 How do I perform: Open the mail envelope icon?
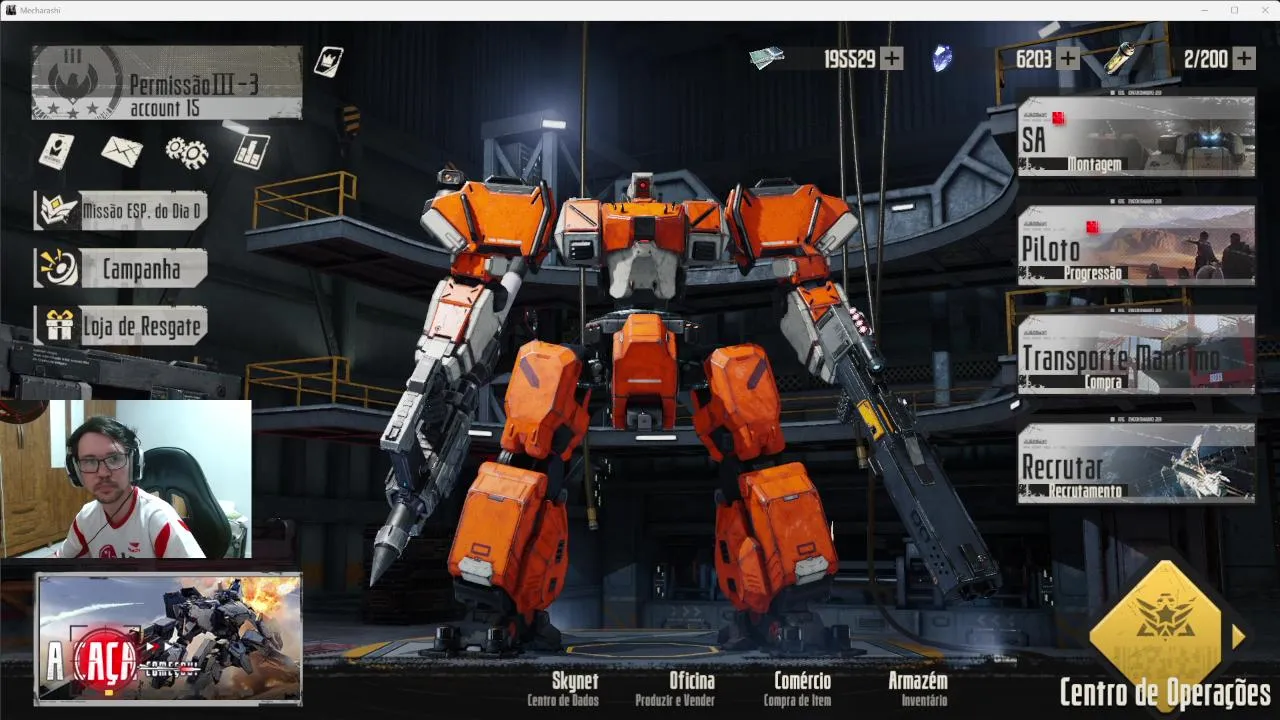coord(122,152)
